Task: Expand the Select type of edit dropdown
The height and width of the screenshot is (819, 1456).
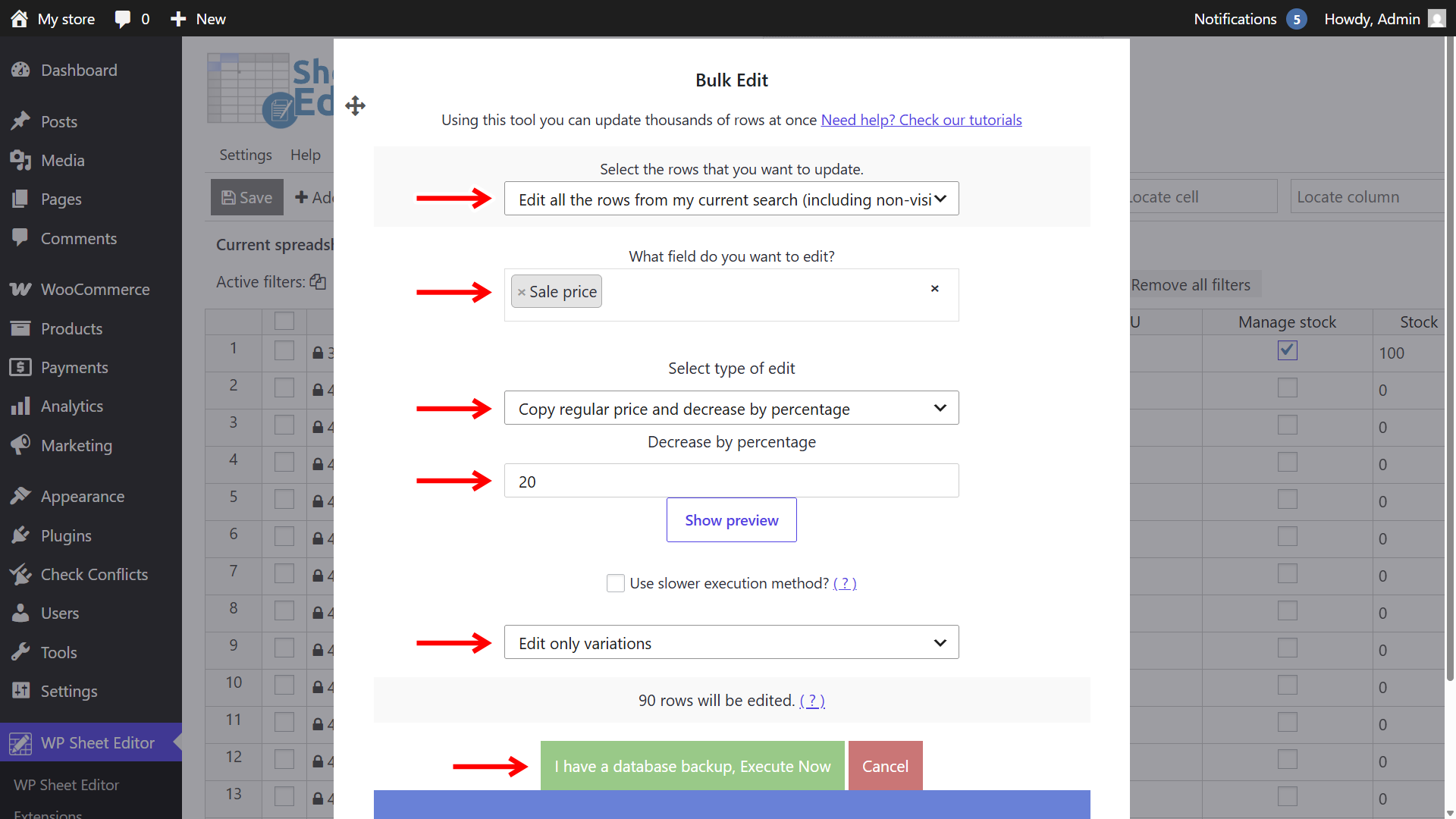Action: coord(731,408)
